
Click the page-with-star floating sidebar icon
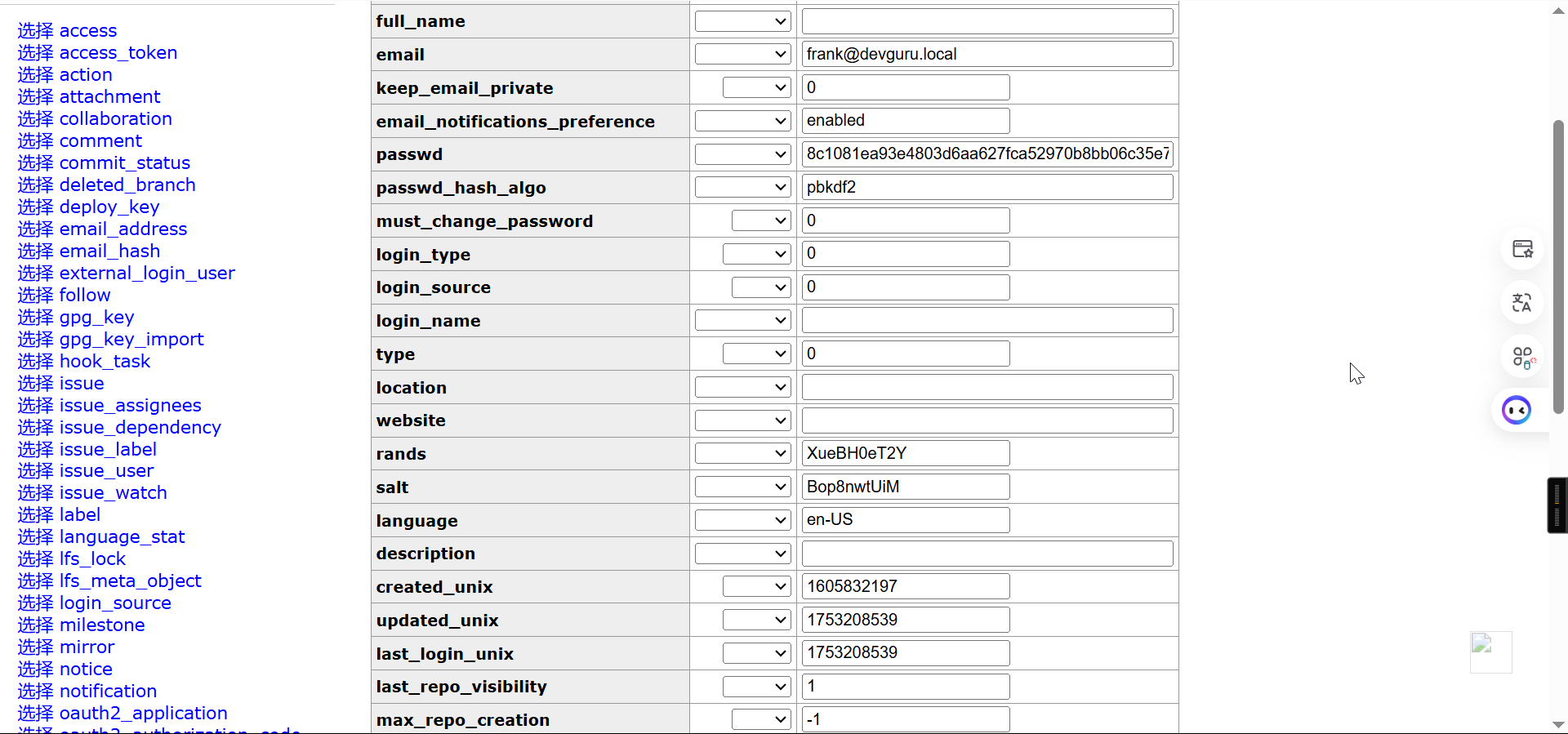1522,250
